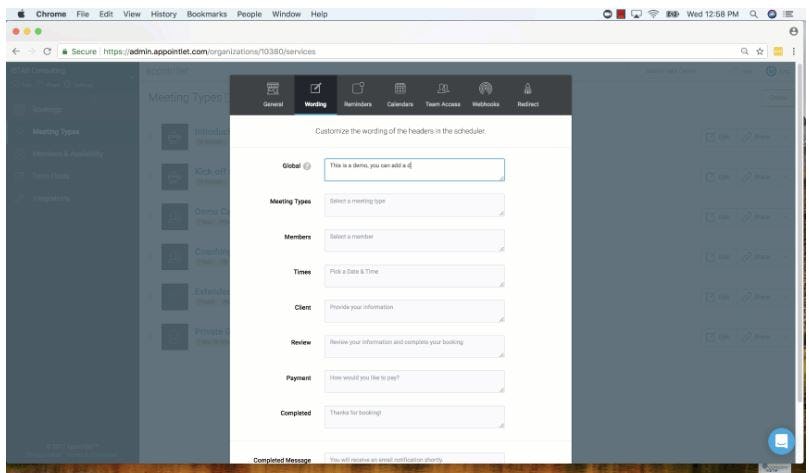
Task: Focus the Global wording text field
Action: click(x=414, y=170)
